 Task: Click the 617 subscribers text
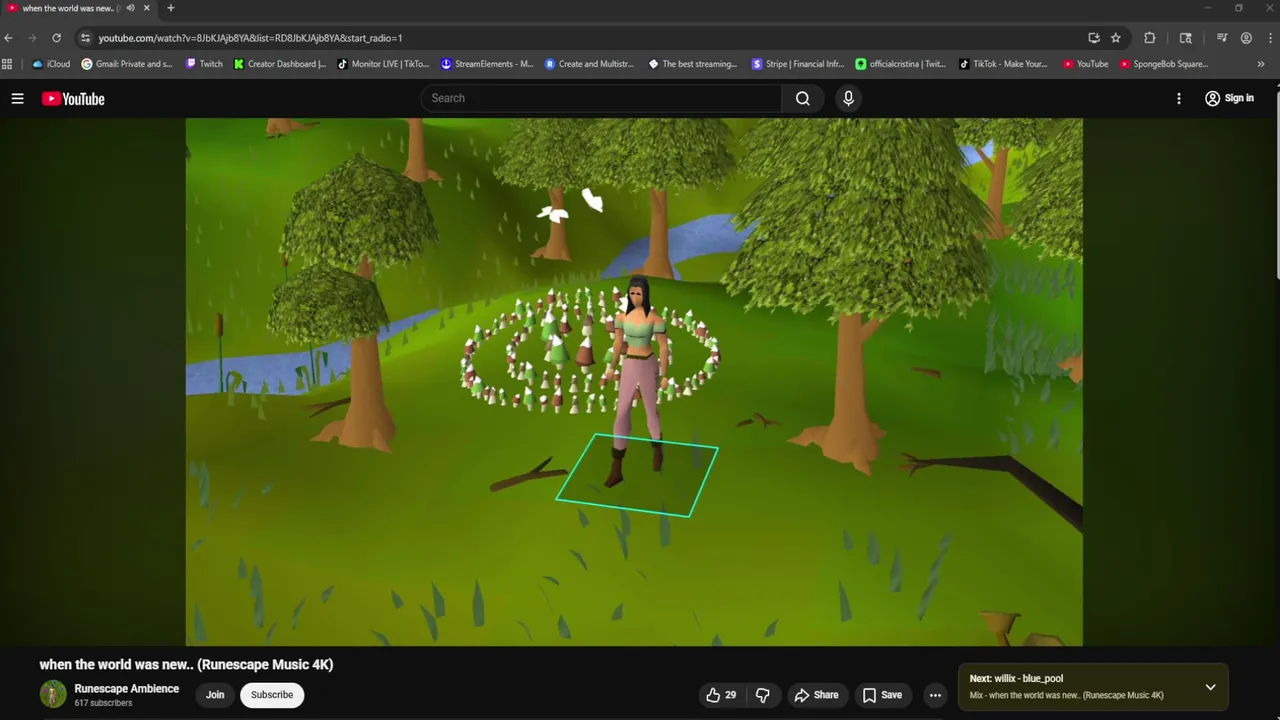[x=103, y=703]
